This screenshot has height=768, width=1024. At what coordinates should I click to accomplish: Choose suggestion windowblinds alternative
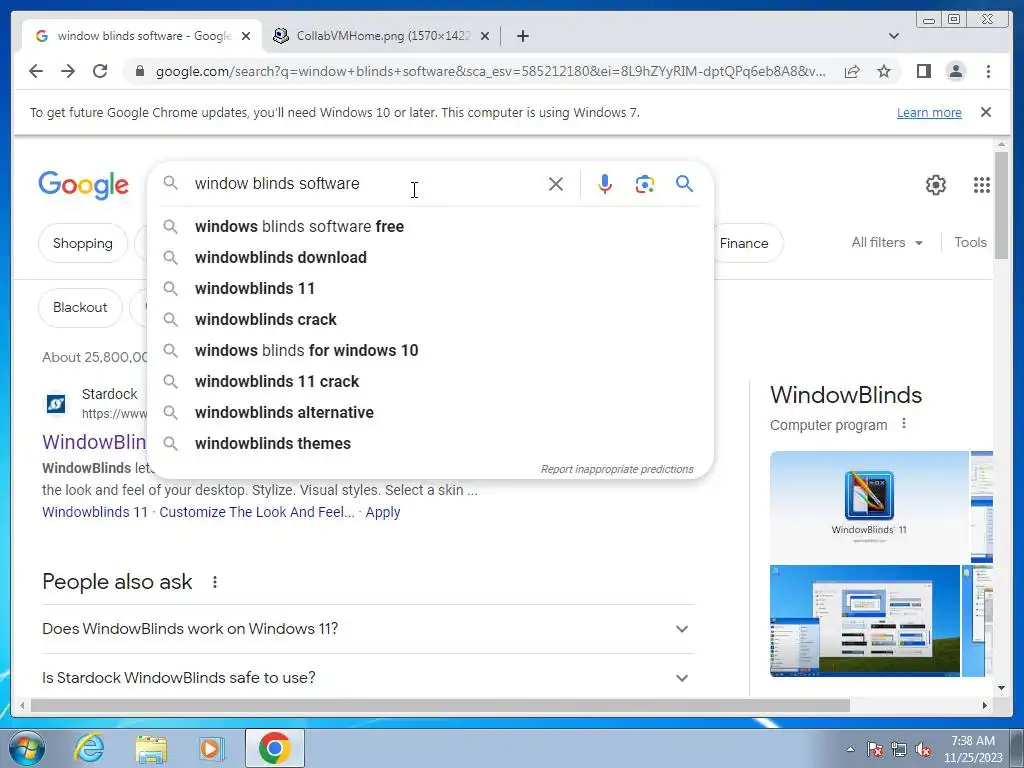click(x=430, y=413)
